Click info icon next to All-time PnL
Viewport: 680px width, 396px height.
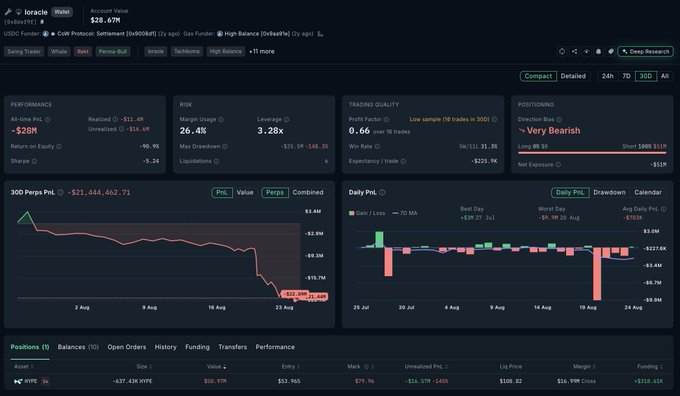(x=47, y=119)
